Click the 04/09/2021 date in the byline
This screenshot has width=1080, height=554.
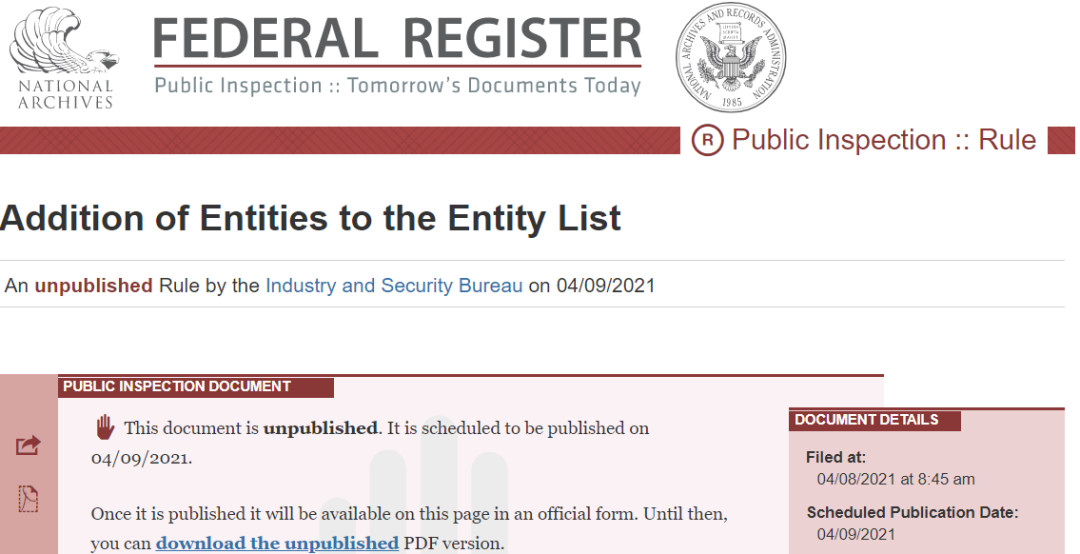click(606, 286)
